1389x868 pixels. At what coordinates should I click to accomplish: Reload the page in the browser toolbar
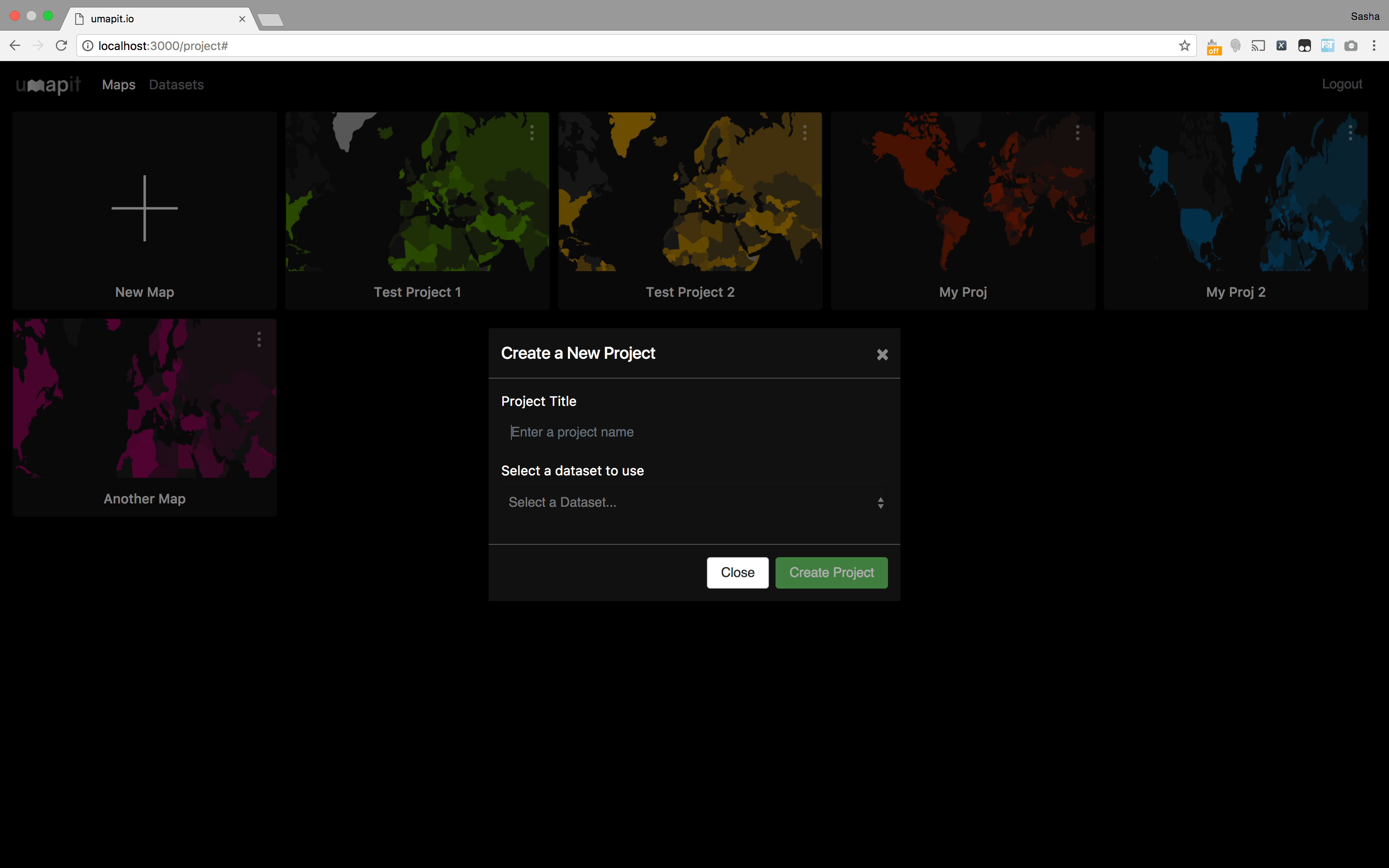point(62,45)
